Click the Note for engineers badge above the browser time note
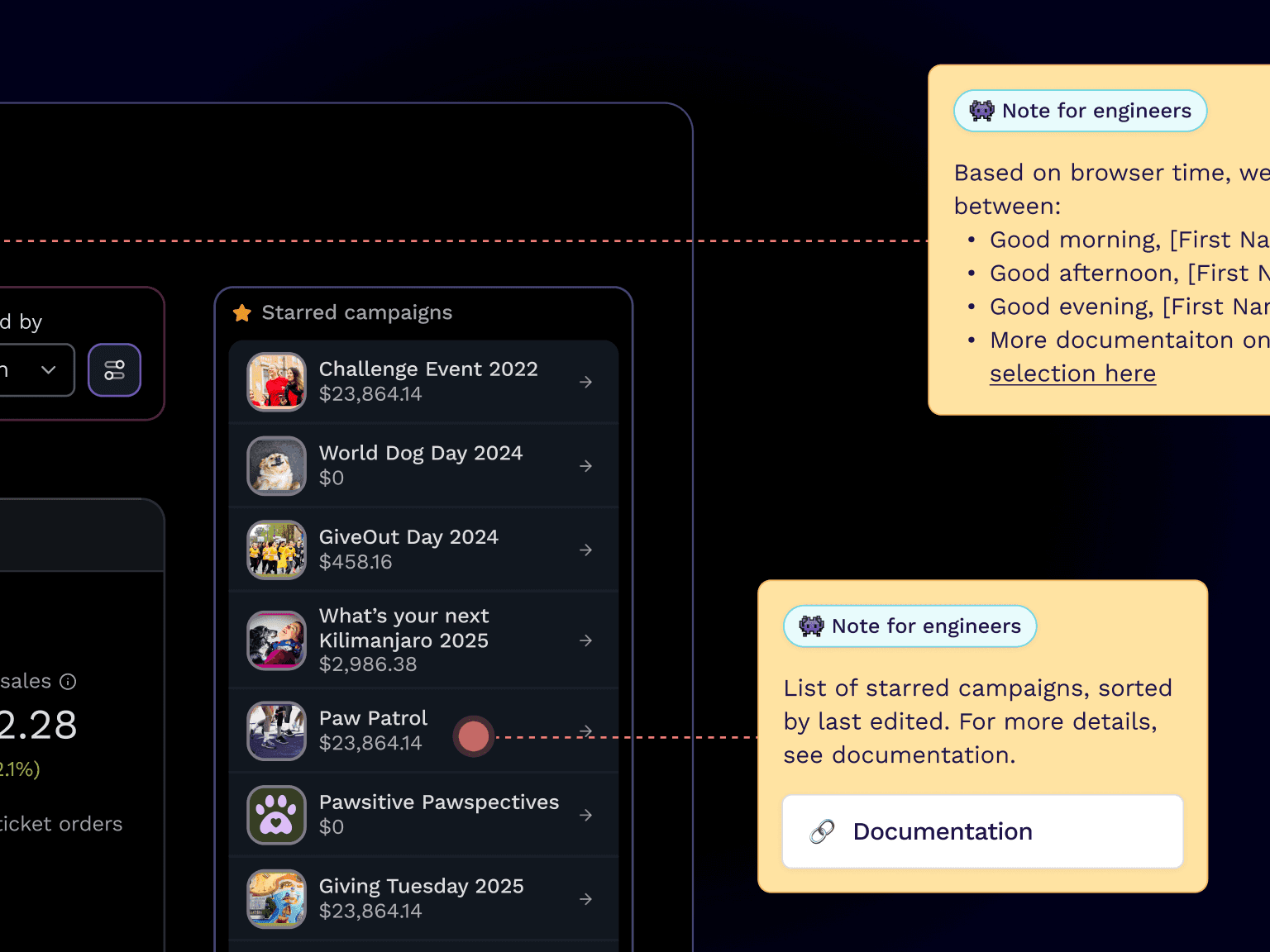Screen dimensions: 1270x952 click(x=1080, y=111)
